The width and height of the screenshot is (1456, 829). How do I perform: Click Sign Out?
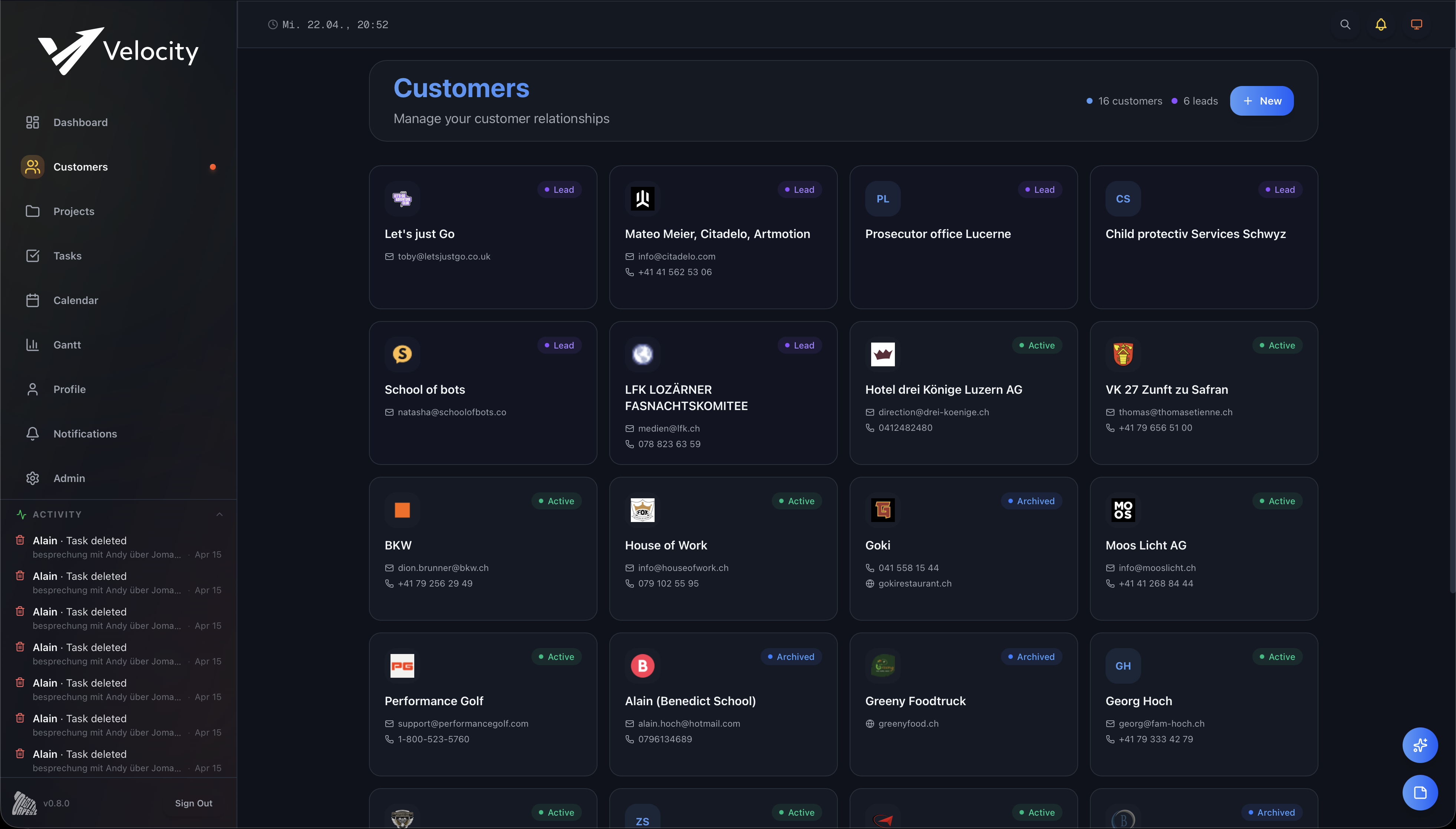coord(194,803)
